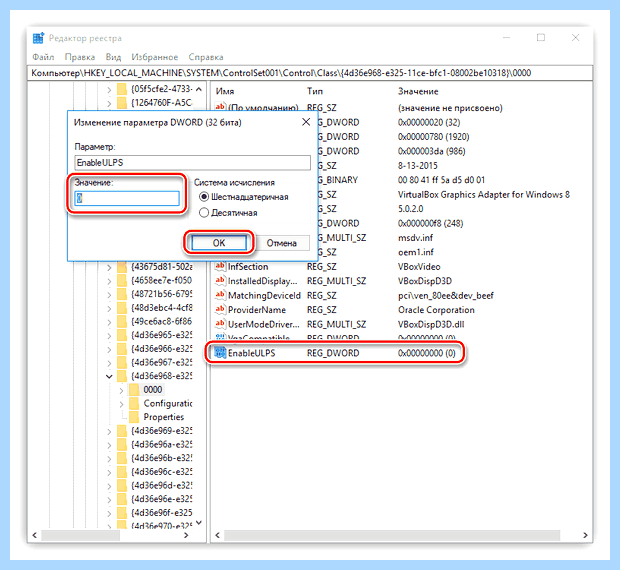Click the UserModeDriver... value icon
Viewport: 620px width, 570px height.
tap(220, 324)
